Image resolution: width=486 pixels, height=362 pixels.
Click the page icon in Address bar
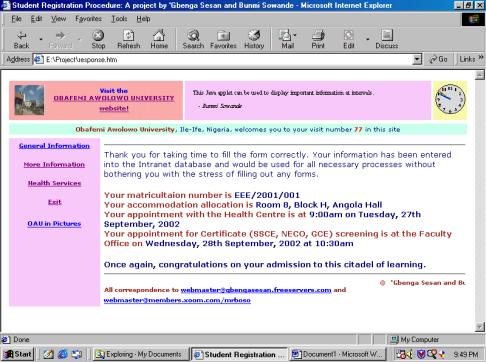coord(38,60)
